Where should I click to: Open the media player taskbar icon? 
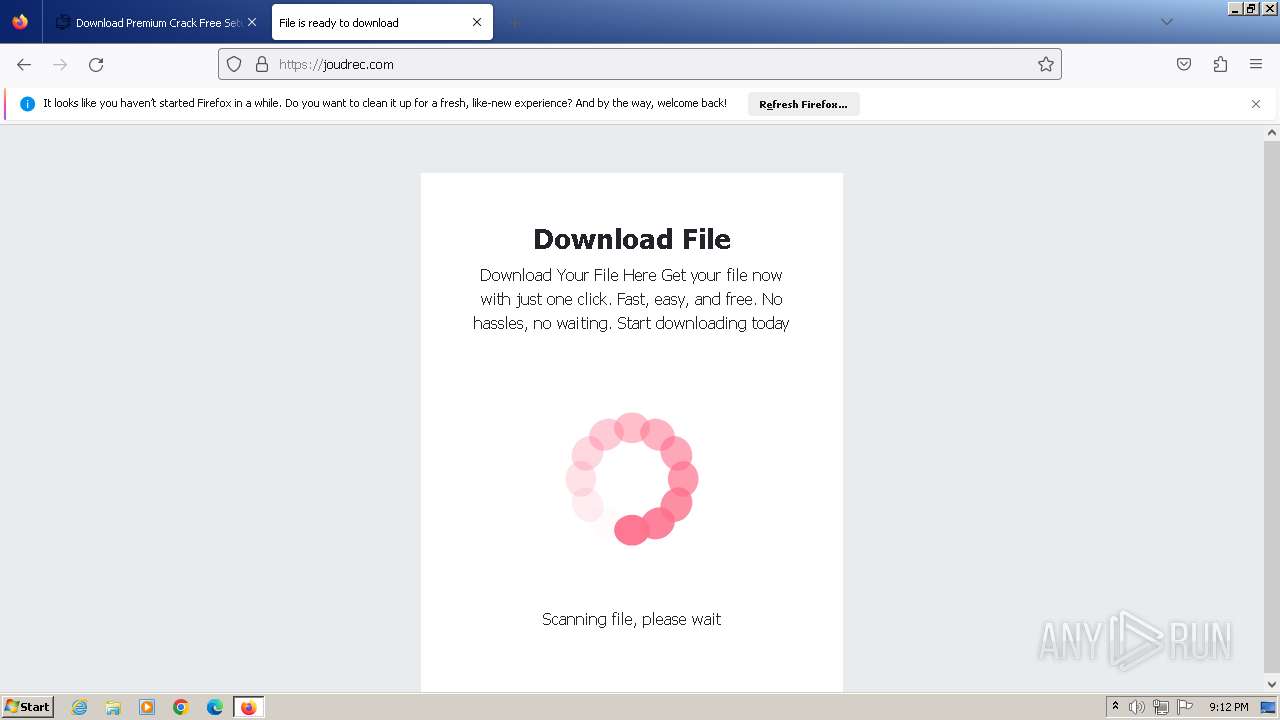pyautogui.click(x=147, y=707)
